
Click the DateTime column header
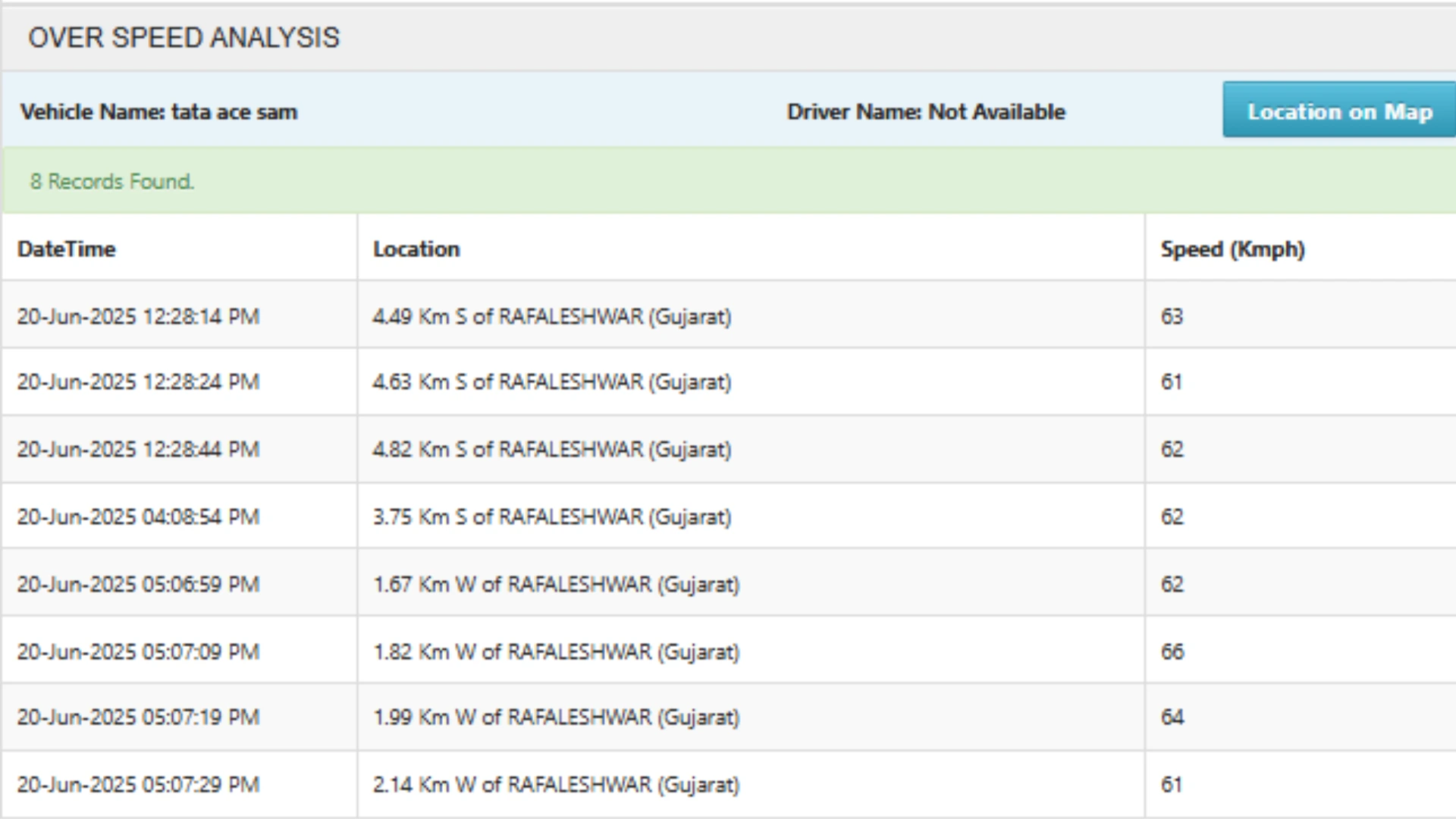pyautogui.click(x=67, y=249)
